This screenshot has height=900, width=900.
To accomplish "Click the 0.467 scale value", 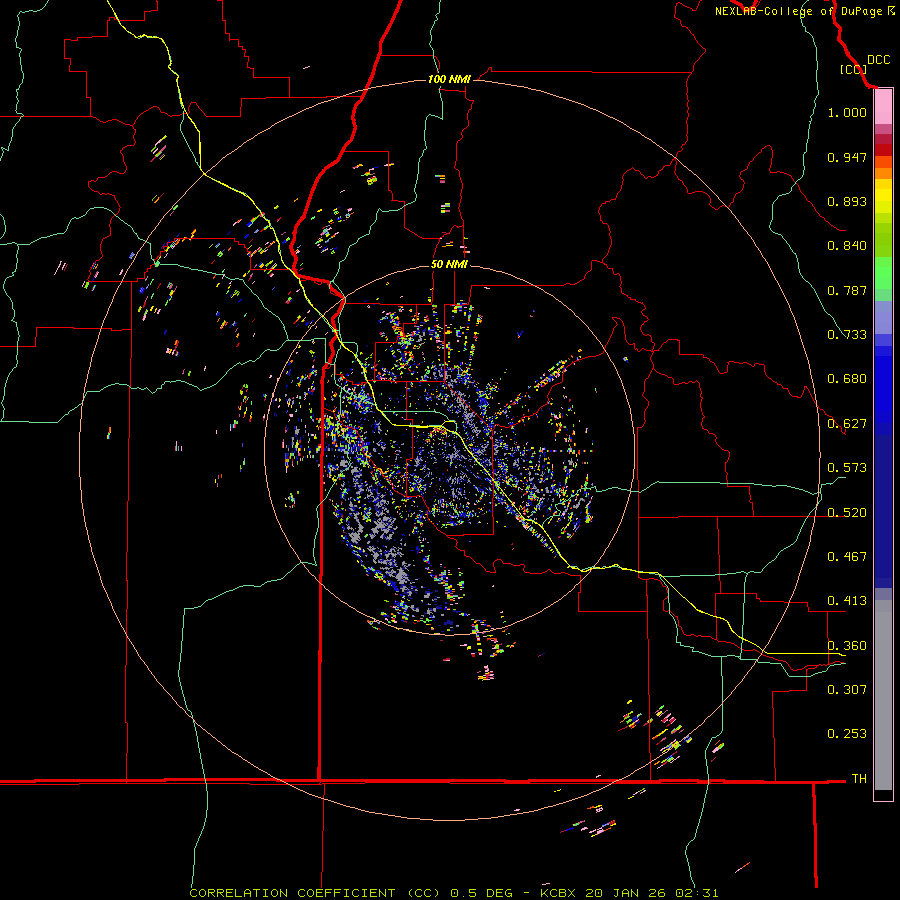I will (847, 557).
